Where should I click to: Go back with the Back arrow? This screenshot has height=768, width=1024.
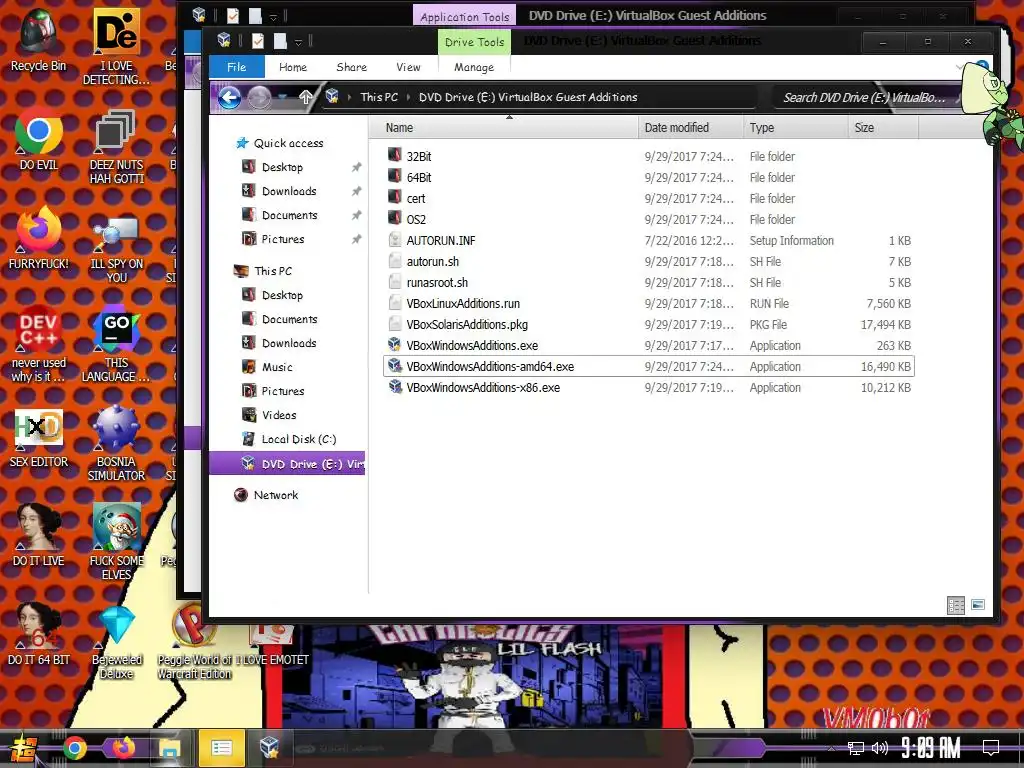pos(229,98)
